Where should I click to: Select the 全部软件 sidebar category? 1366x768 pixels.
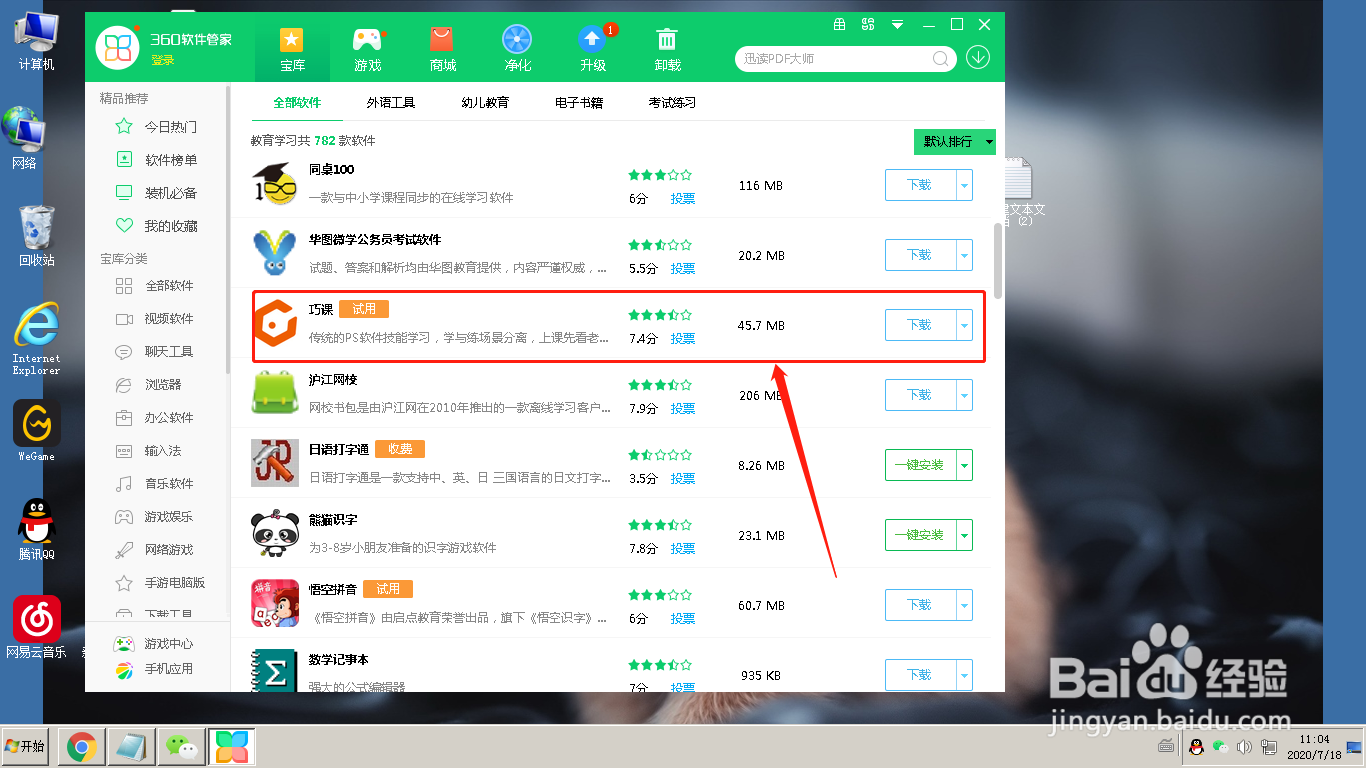(x=157, y=285)
